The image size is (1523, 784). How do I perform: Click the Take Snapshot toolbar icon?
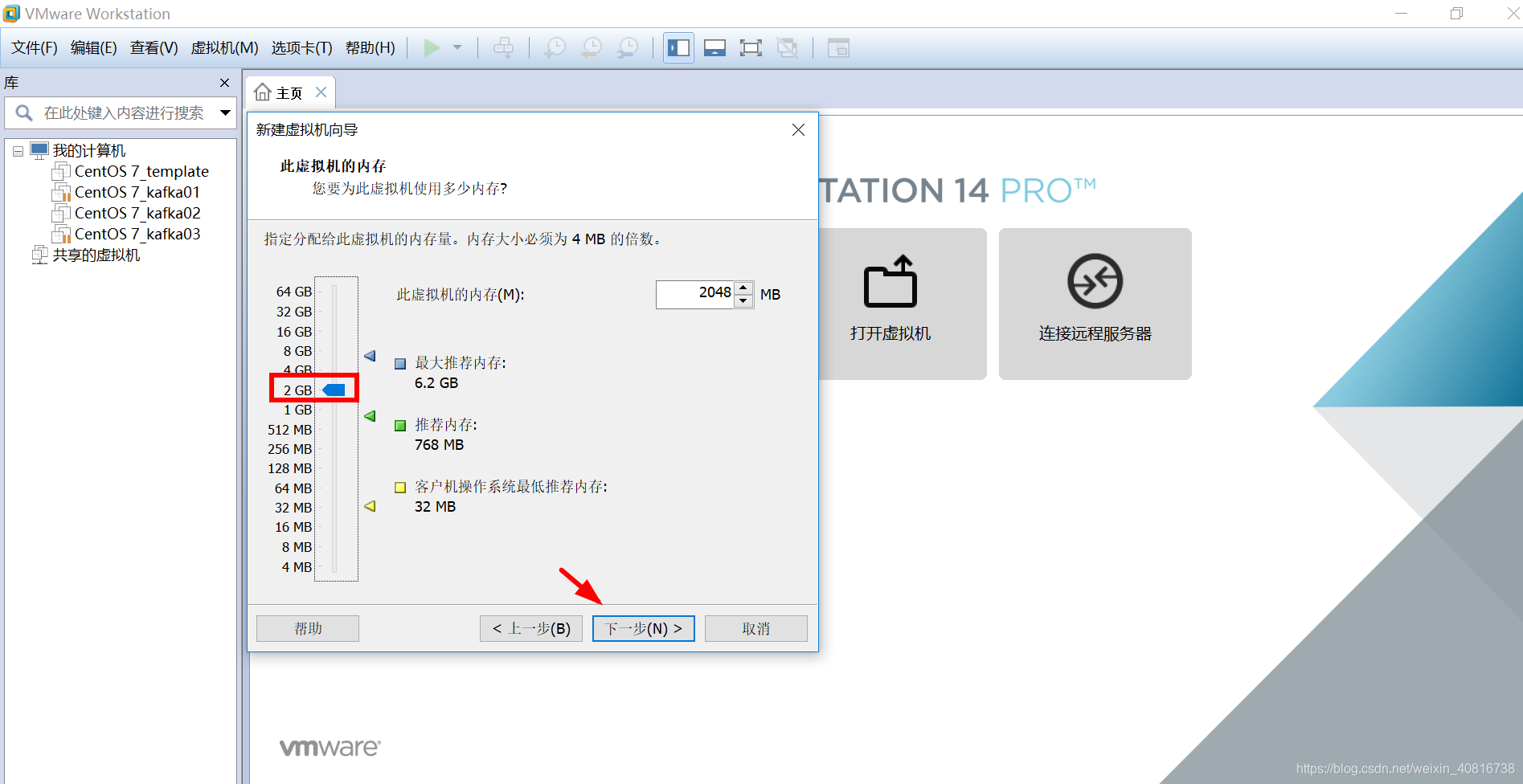click(555, 47)
